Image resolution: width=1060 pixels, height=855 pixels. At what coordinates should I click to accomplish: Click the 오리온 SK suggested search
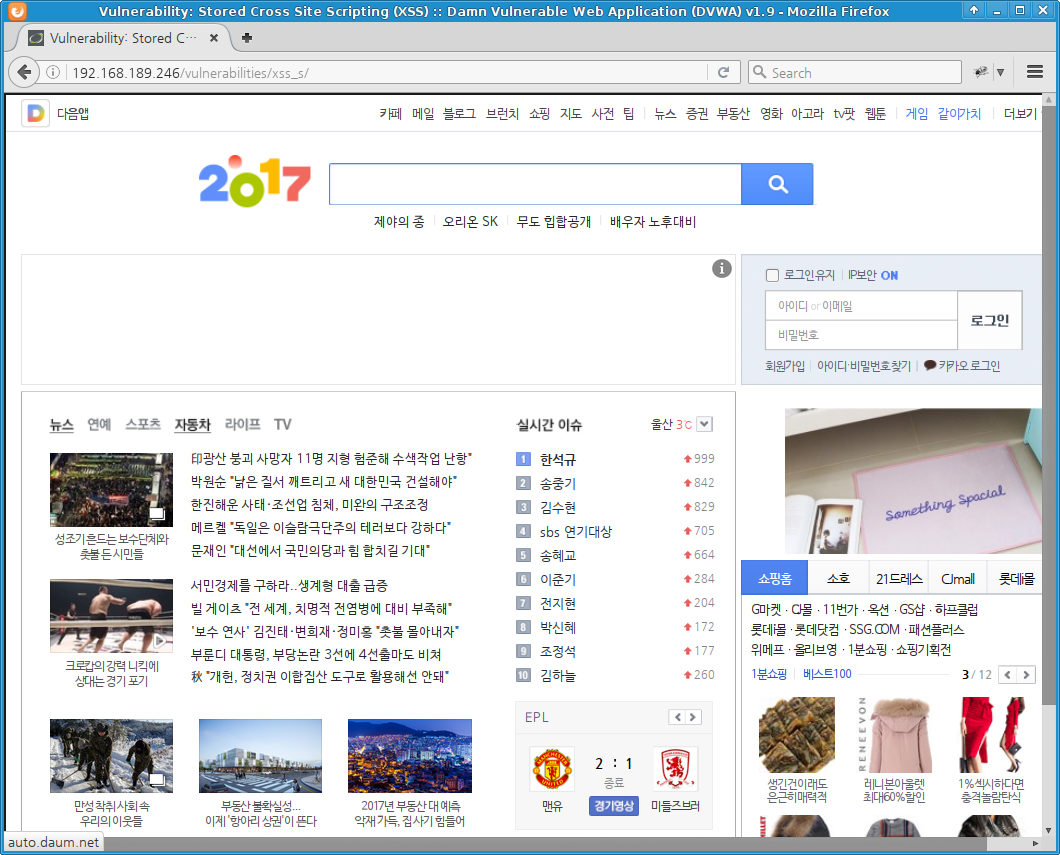(471, 221)
